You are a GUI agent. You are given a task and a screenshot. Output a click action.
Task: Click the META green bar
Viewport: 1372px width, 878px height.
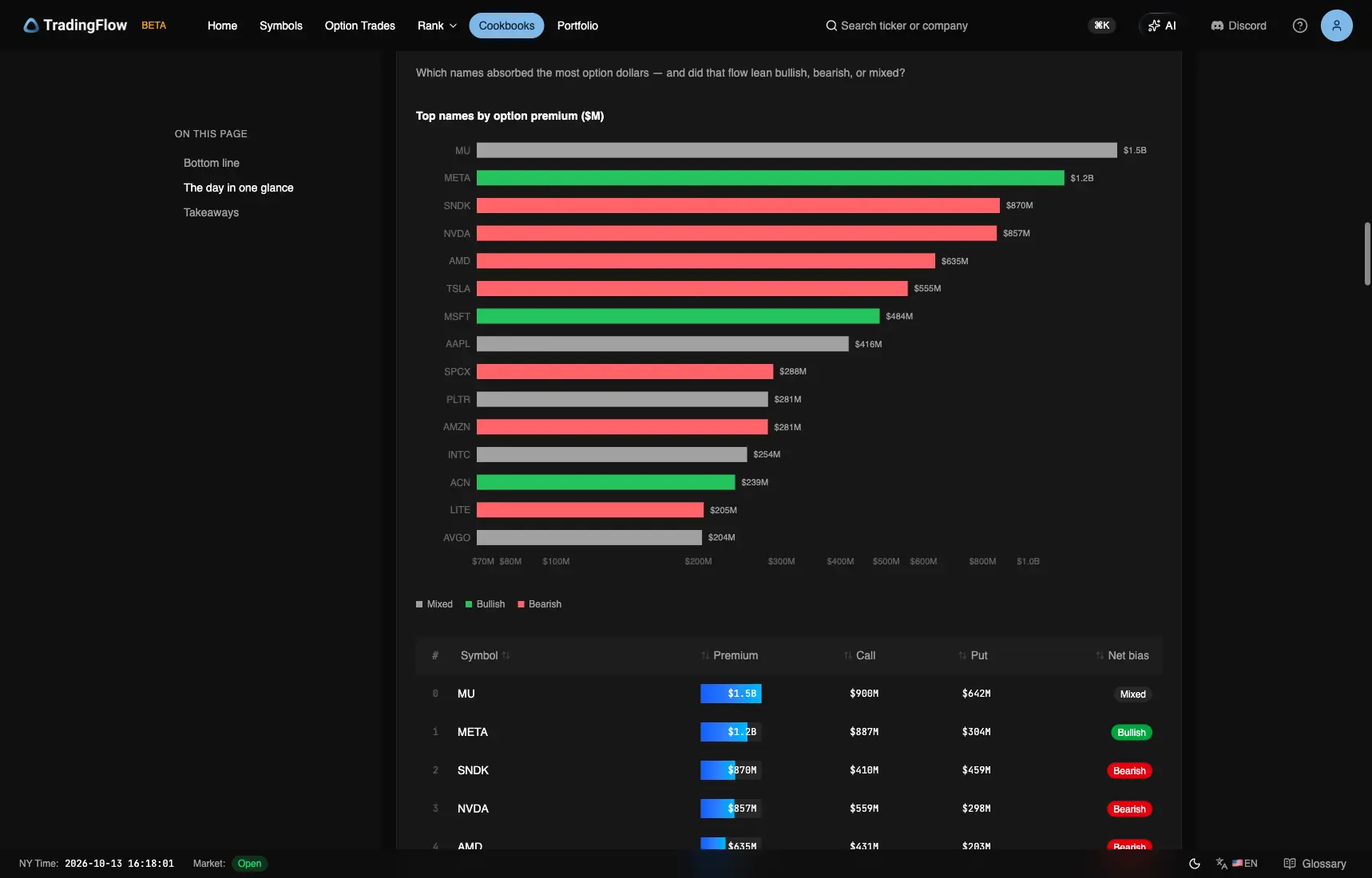tap(770, 178)
